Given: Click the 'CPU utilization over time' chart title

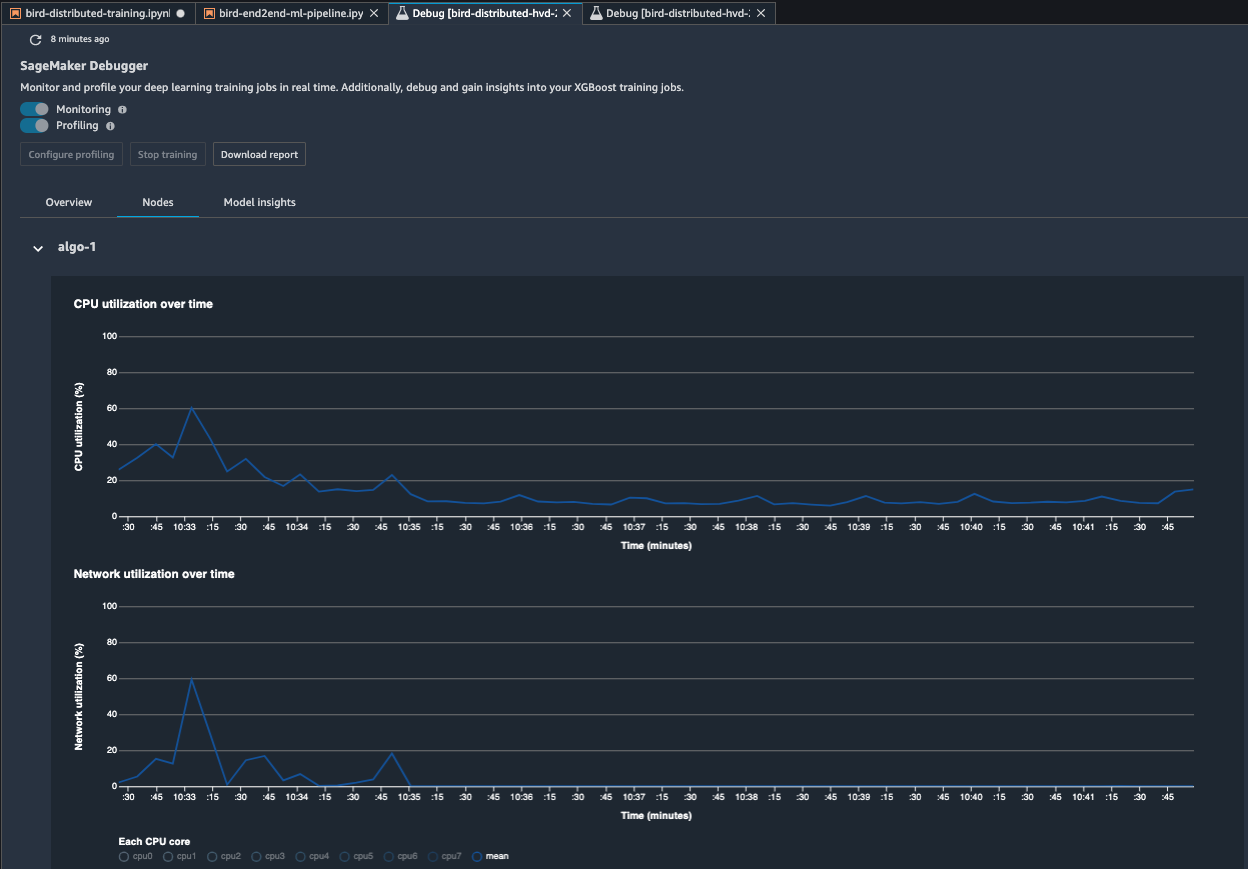Looking at the screenshot, I should click(143, 303).
